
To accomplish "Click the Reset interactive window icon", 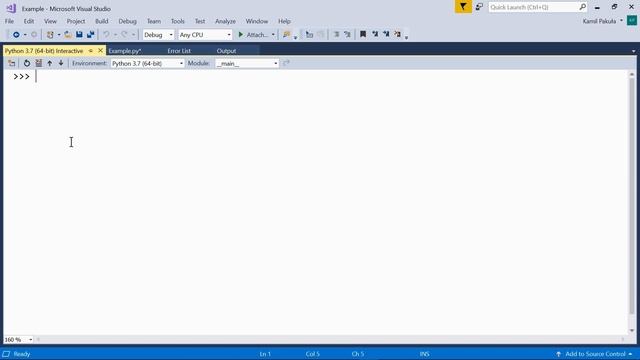I will pyautogui.click(x=27, y=63).
